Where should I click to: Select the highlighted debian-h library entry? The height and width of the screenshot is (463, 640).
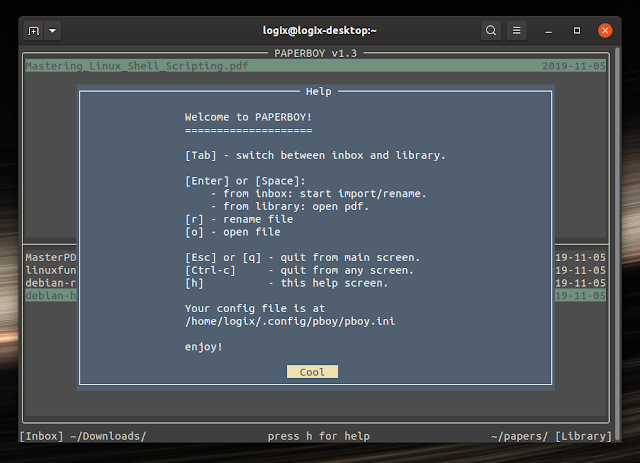tap(51, 295)
